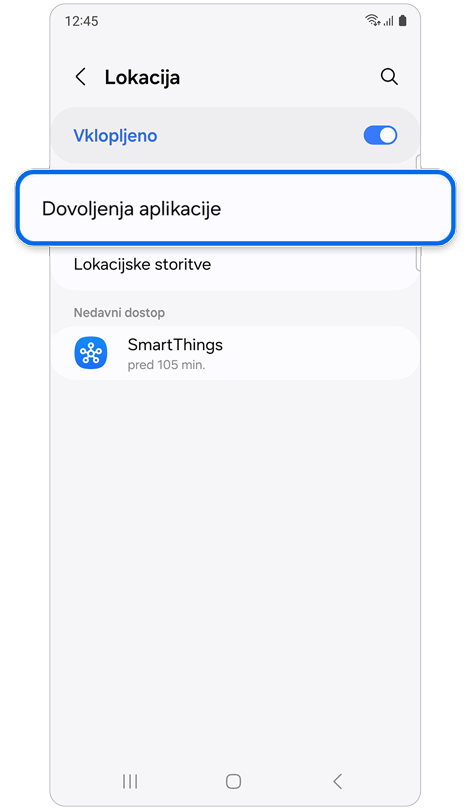Screen dimensions: 470x810
Task: Tap the Wi-Fi status icon
Action: click(372, 21)
